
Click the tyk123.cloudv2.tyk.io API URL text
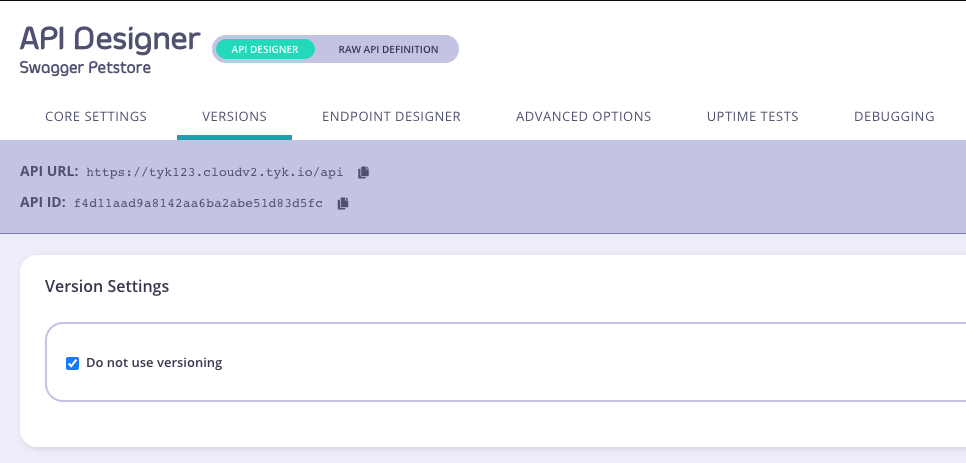(x=215, y=172)
